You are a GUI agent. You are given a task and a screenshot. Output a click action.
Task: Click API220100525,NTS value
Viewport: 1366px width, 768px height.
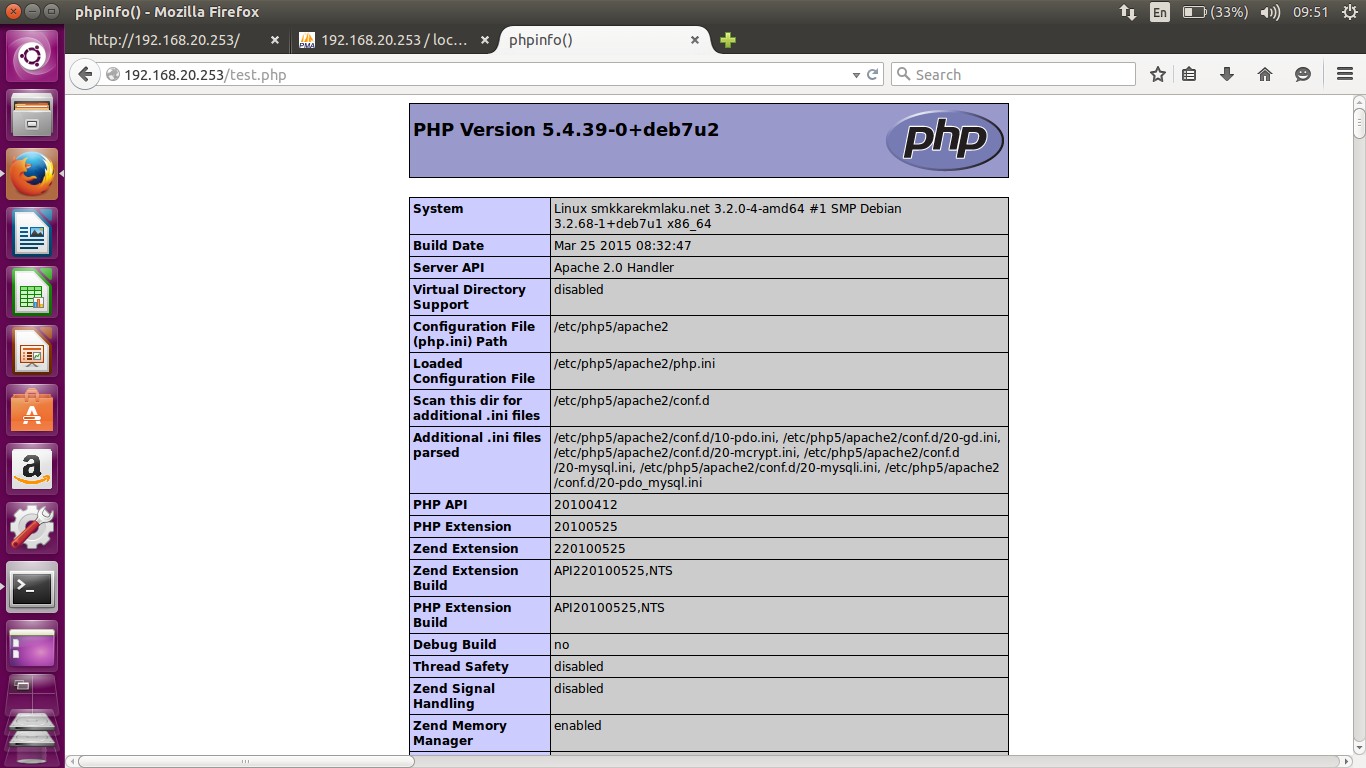point(615,571)
